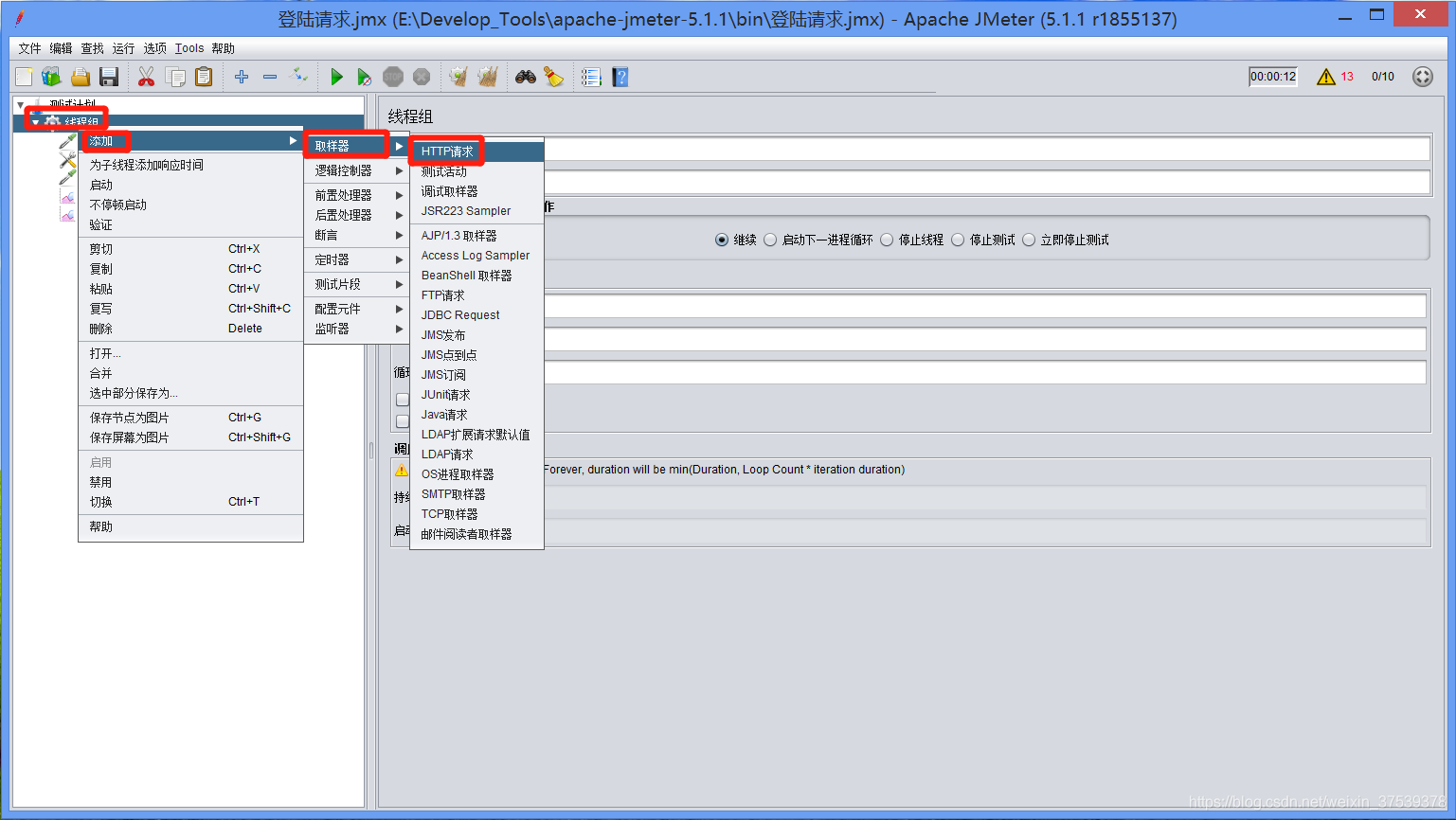Expand the 前置处理器 submenu
Screen dimensions: 1456x820
tap(359, 195)
